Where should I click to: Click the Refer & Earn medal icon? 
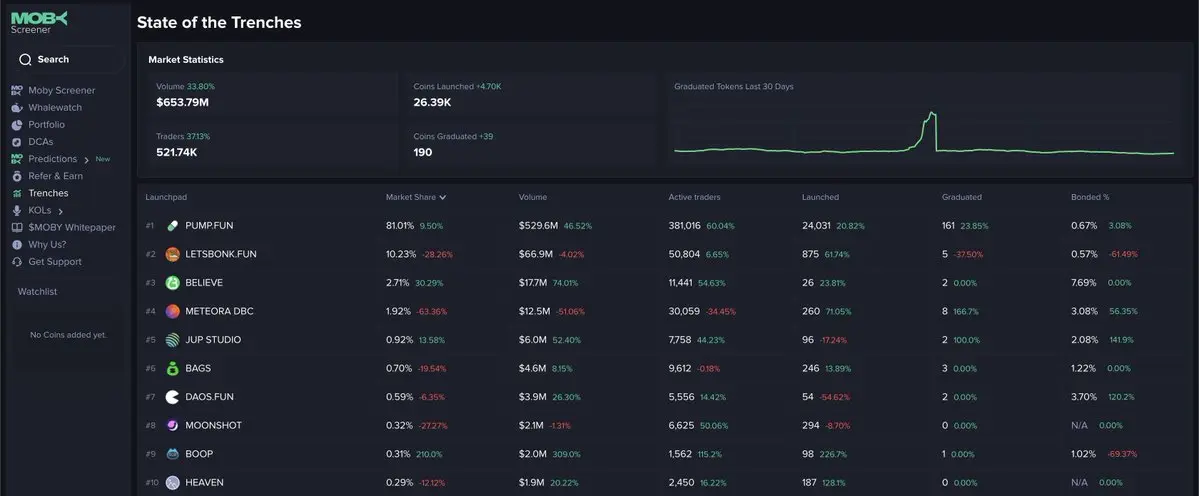tap(17, 176)
